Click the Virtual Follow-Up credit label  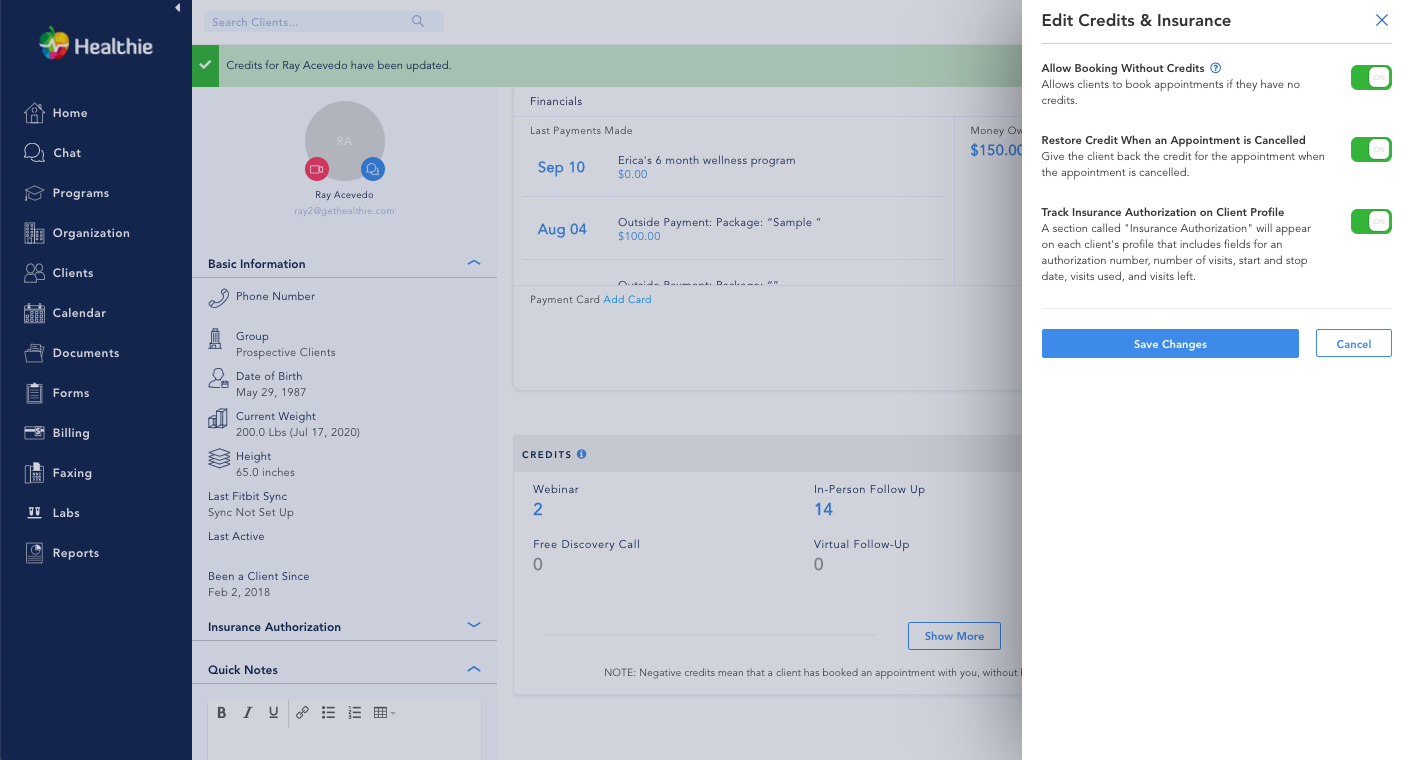click(x=861, y=545)
